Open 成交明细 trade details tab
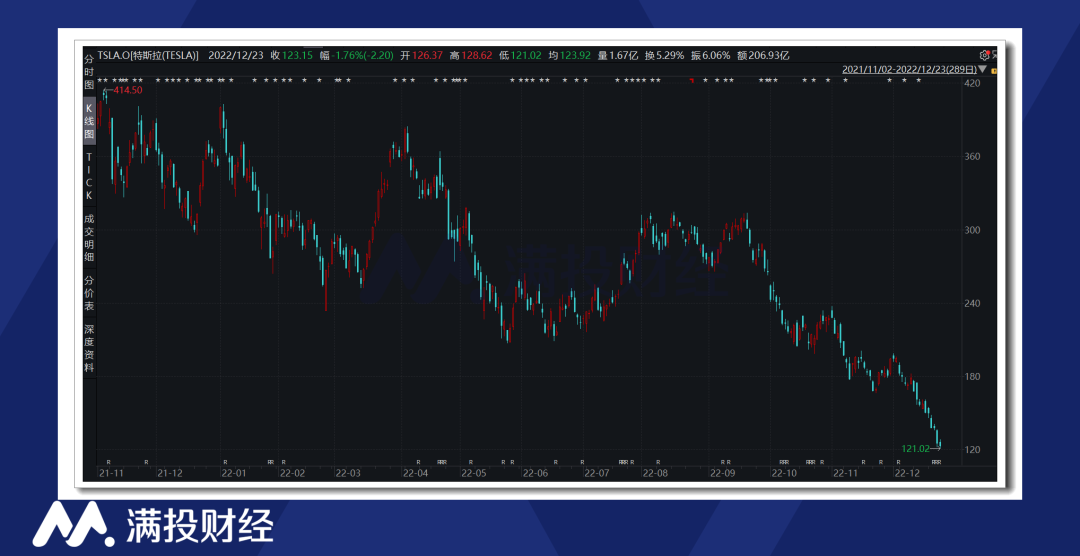 (x=89, y=237)
